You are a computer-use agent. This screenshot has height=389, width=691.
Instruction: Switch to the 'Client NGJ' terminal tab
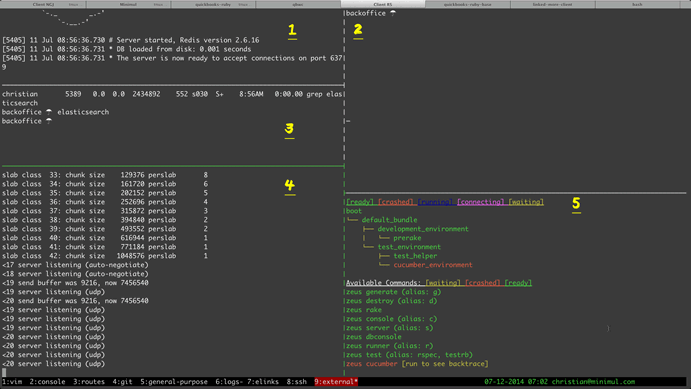tap(43, 4)
